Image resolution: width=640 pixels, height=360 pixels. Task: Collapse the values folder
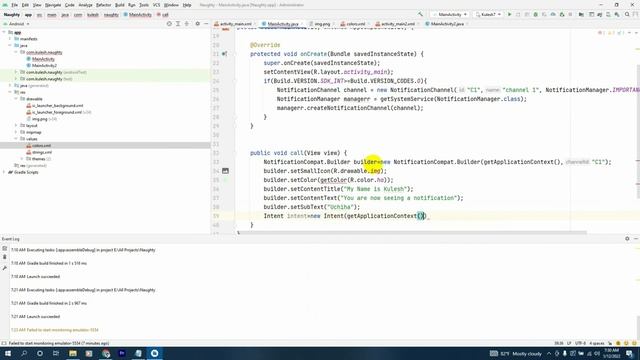16,139
